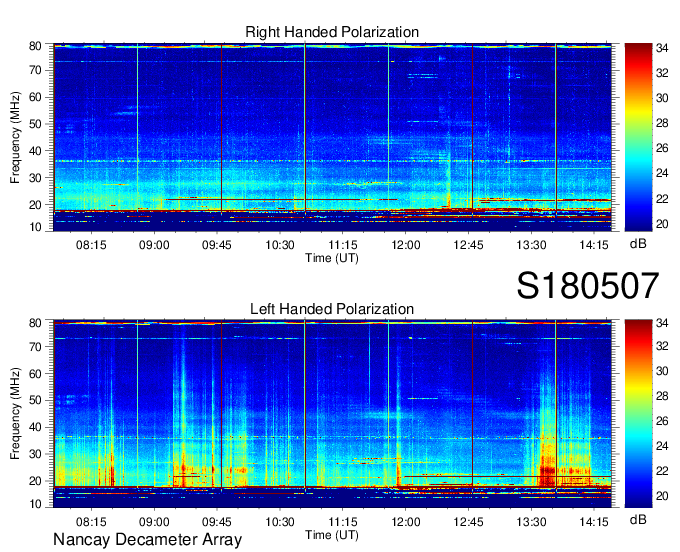Click the Left Handed spectrogram plot area
This screenshot has width=680, height=552.
click(332, 414)
